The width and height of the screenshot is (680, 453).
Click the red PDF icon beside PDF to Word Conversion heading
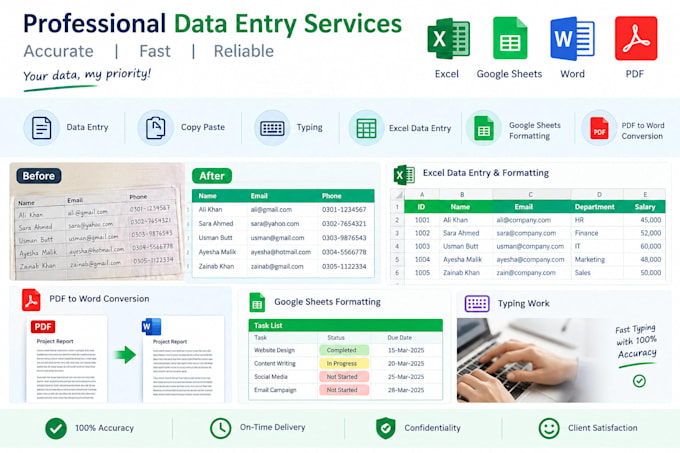[x=31, y=300]
